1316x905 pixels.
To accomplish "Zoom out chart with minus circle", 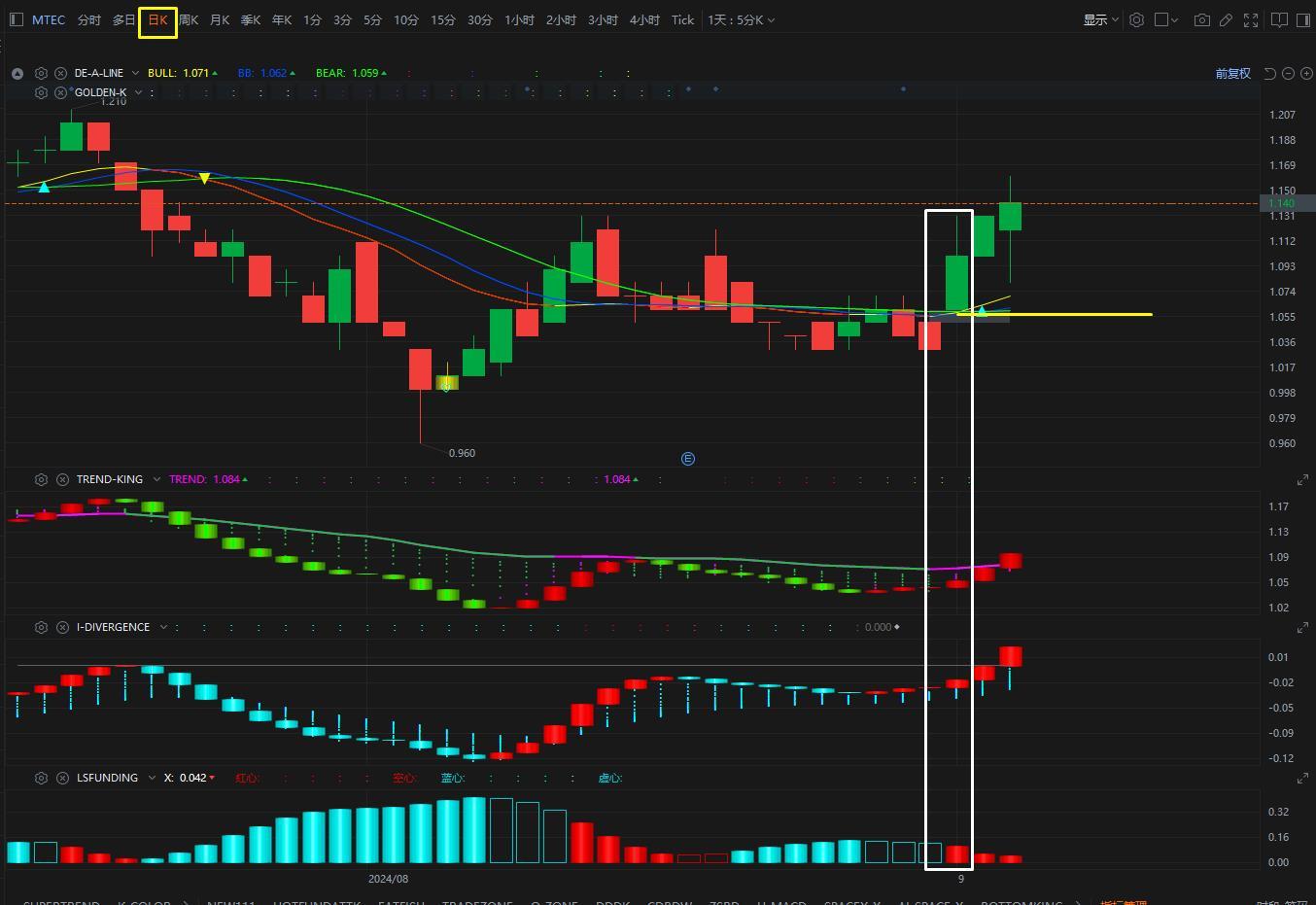I will (1289, 73).
